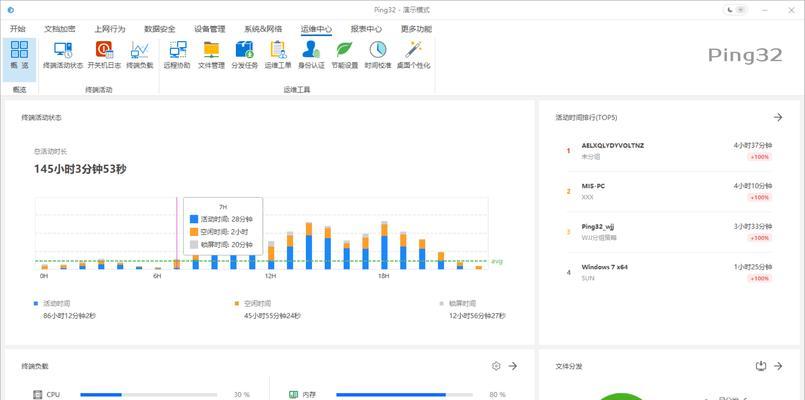Screen dimensions: 805x400
Task: Click the 3小时33分钟 duration value
Action: 753,226
